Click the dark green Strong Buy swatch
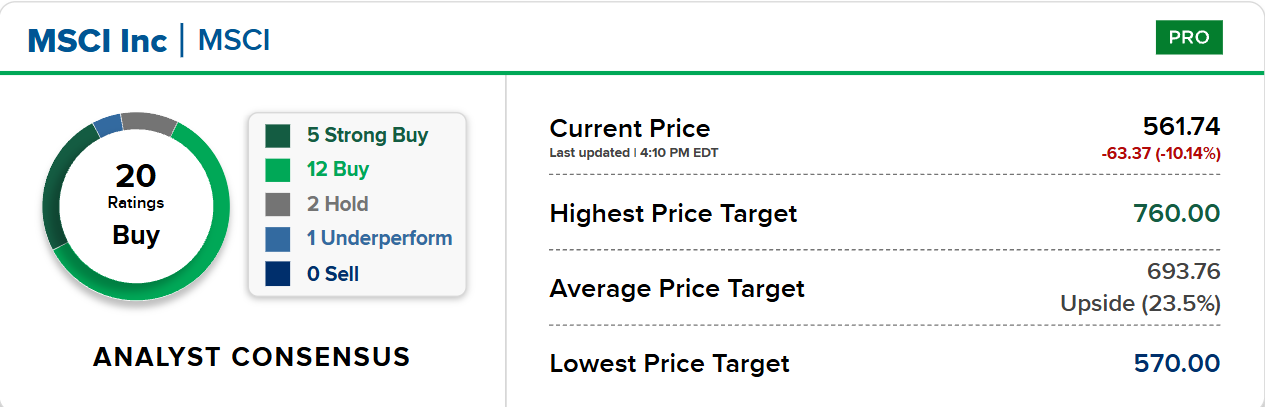 click(278, 135)
